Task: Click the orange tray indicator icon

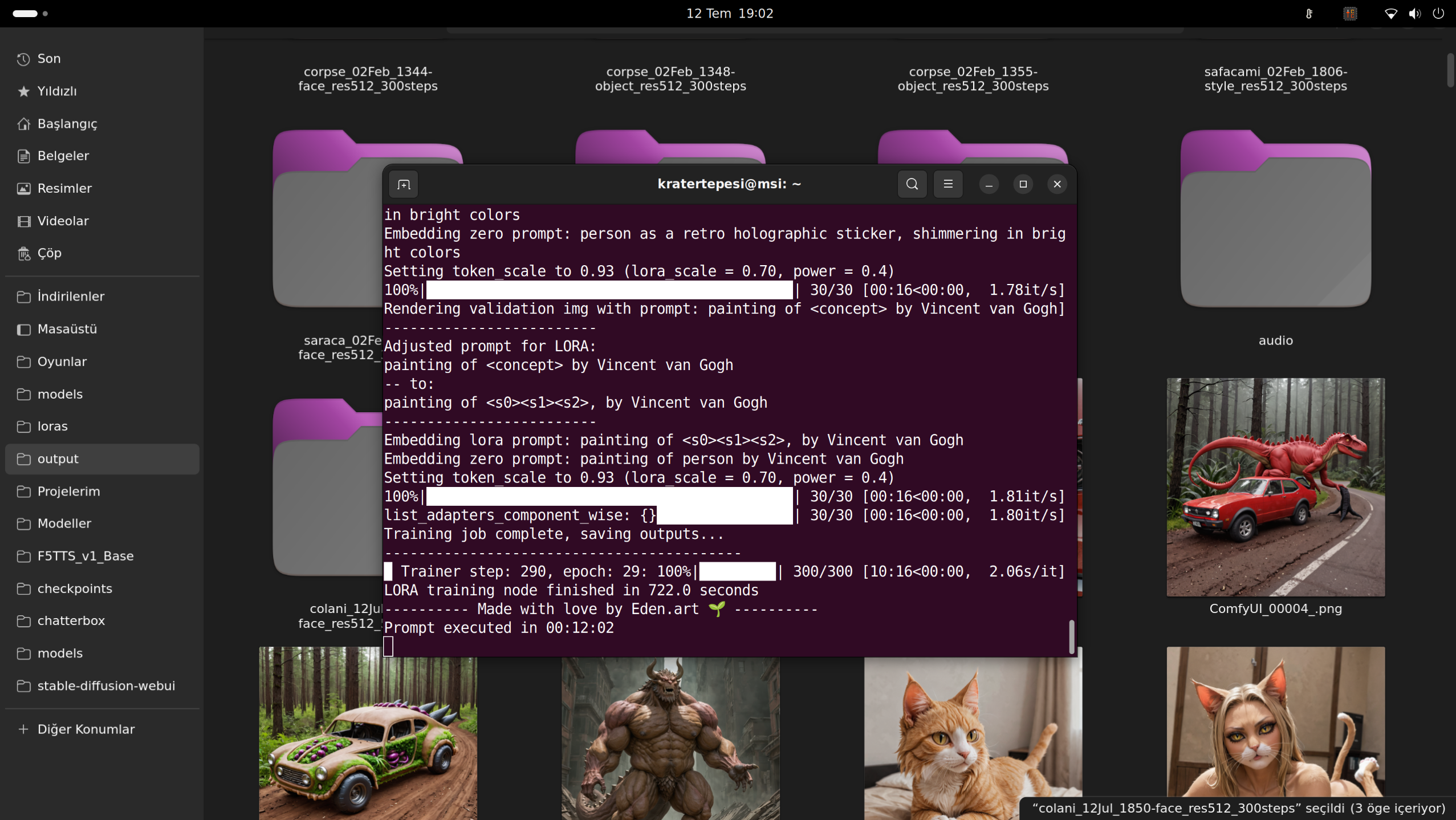Action: coord(1350,14)
